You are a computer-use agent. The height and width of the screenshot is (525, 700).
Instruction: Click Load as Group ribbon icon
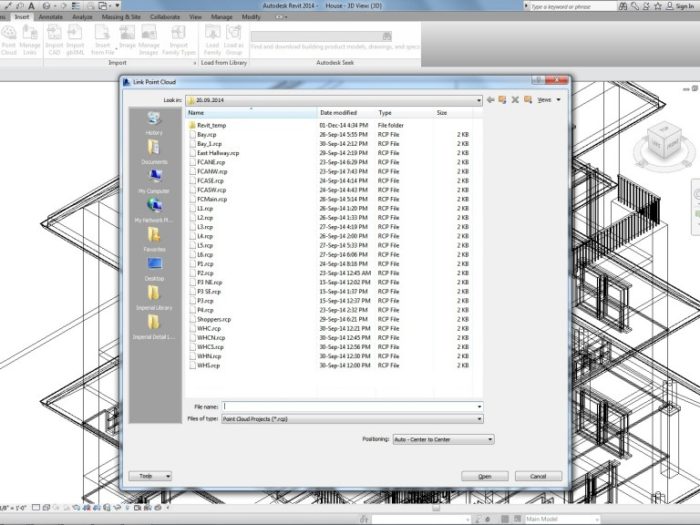coord(233,40)
